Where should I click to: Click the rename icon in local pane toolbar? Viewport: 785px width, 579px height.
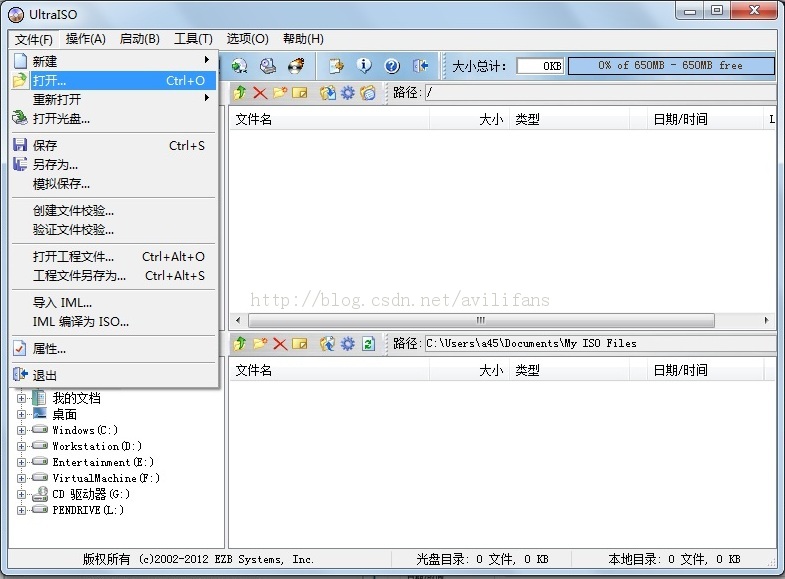tap(299, 343)
